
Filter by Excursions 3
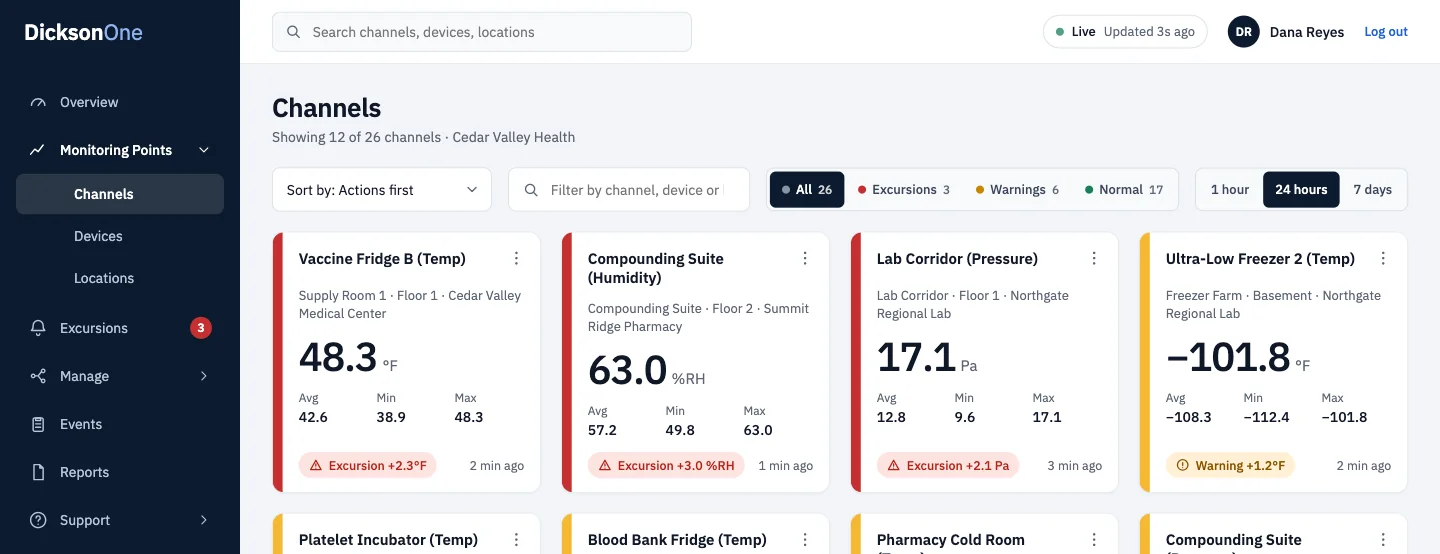click(904, 190)
